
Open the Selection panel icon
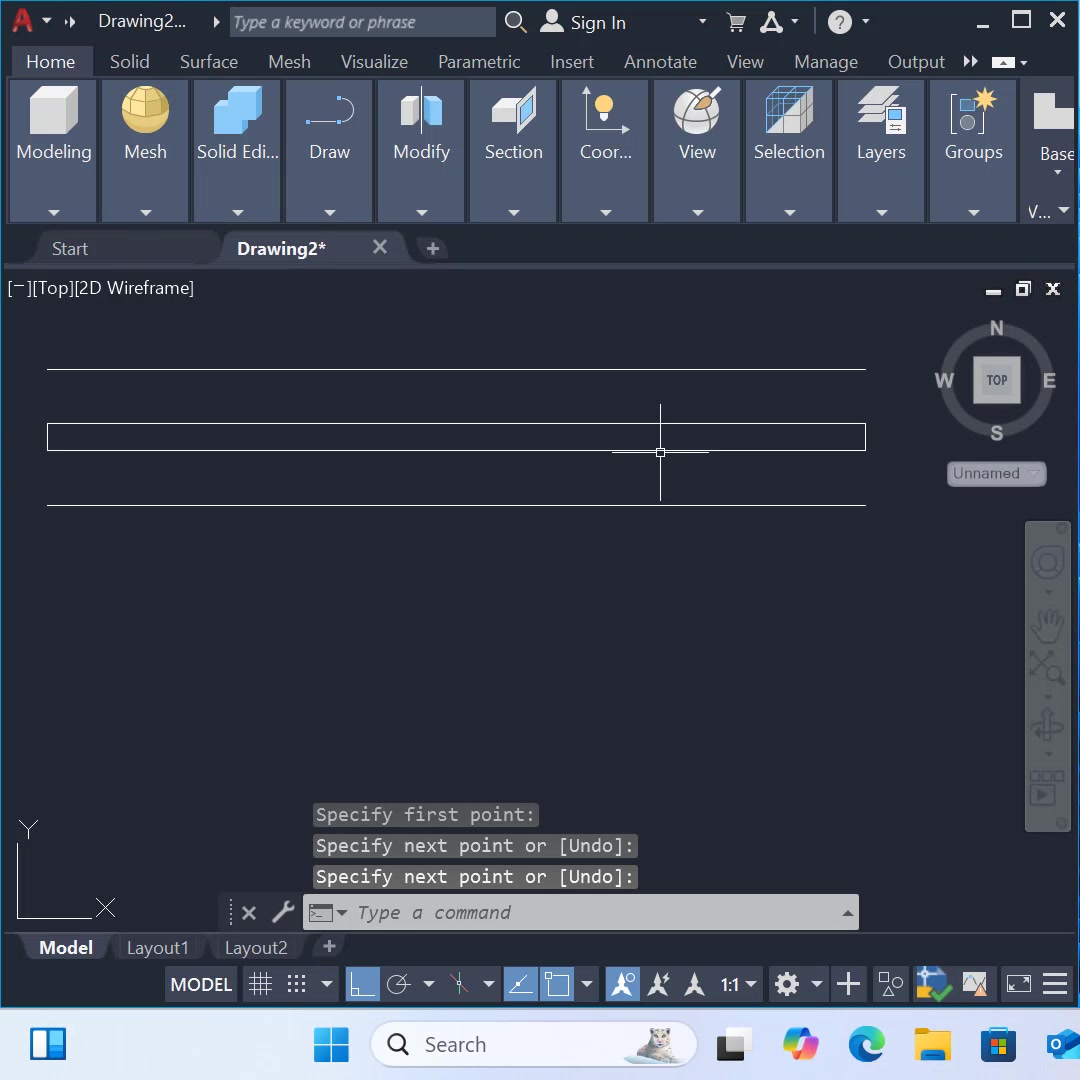tap(789, 110)
